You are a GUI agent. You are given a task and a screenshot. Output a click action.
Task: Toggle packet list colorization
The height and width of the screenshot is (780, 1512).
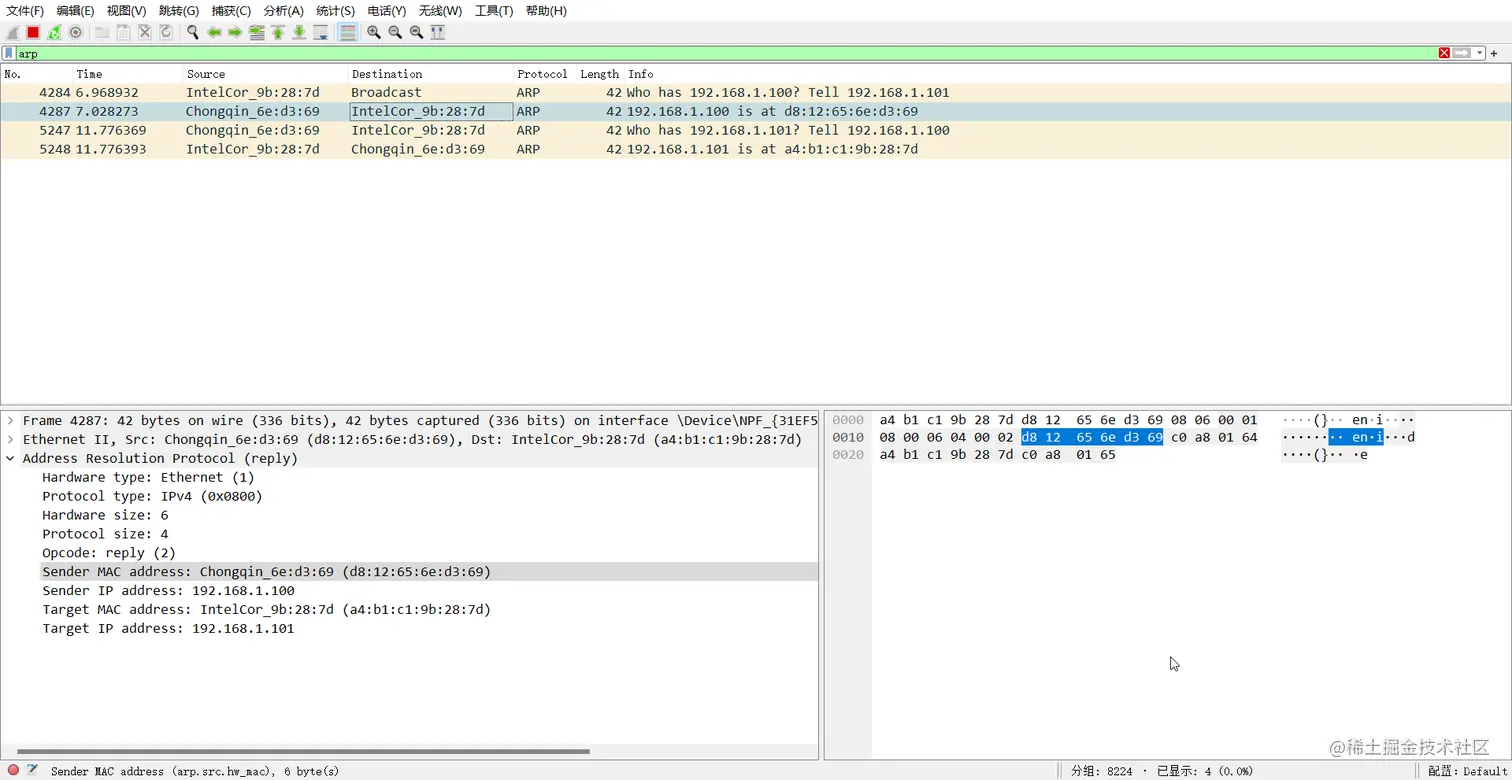pos(347,32)
